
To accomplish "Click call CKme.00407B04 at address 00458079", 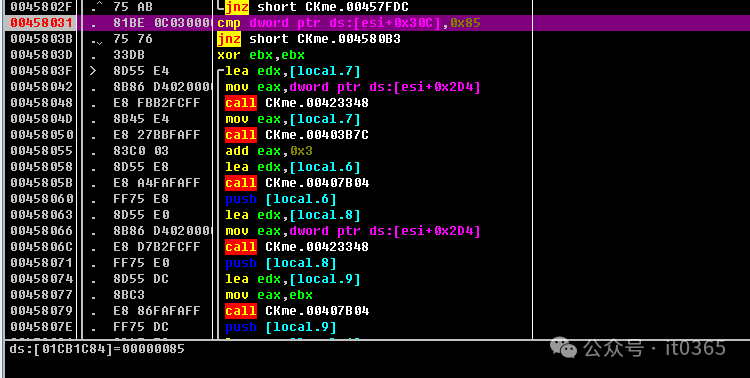I will coord(297,311).
